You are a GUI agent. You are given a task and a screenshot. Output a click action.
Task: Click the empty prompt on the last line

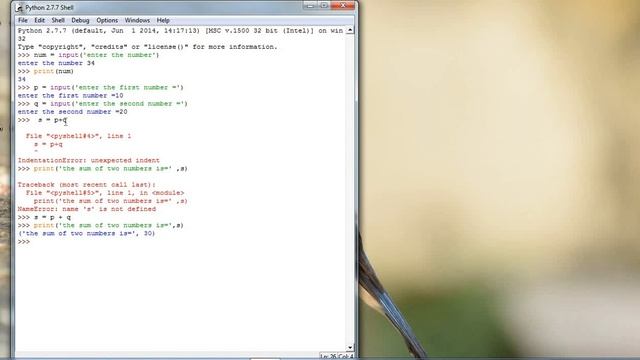click(24, 242)
